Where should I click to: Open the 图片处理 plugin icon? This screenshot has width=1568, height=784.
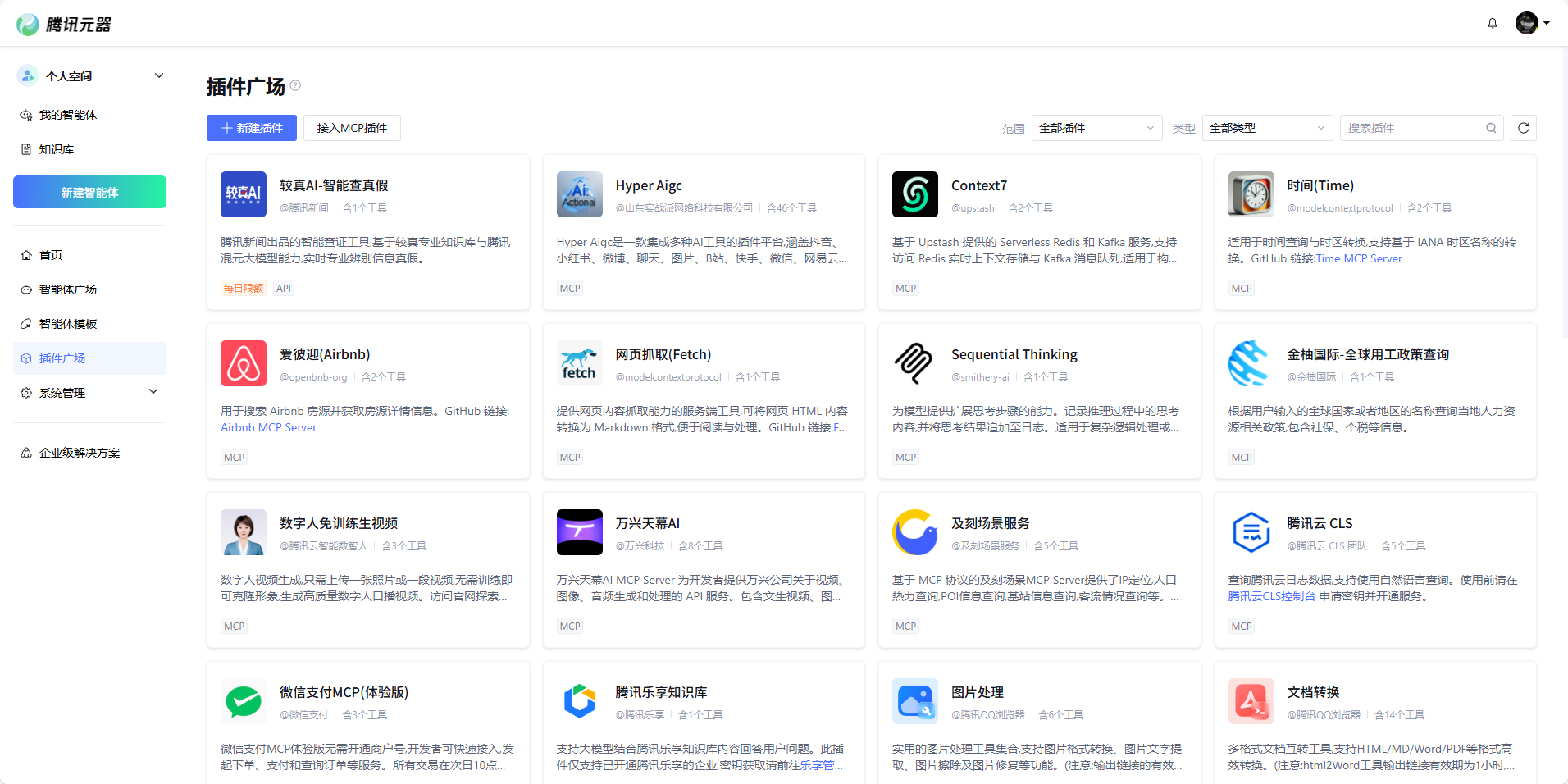point(915,701)
